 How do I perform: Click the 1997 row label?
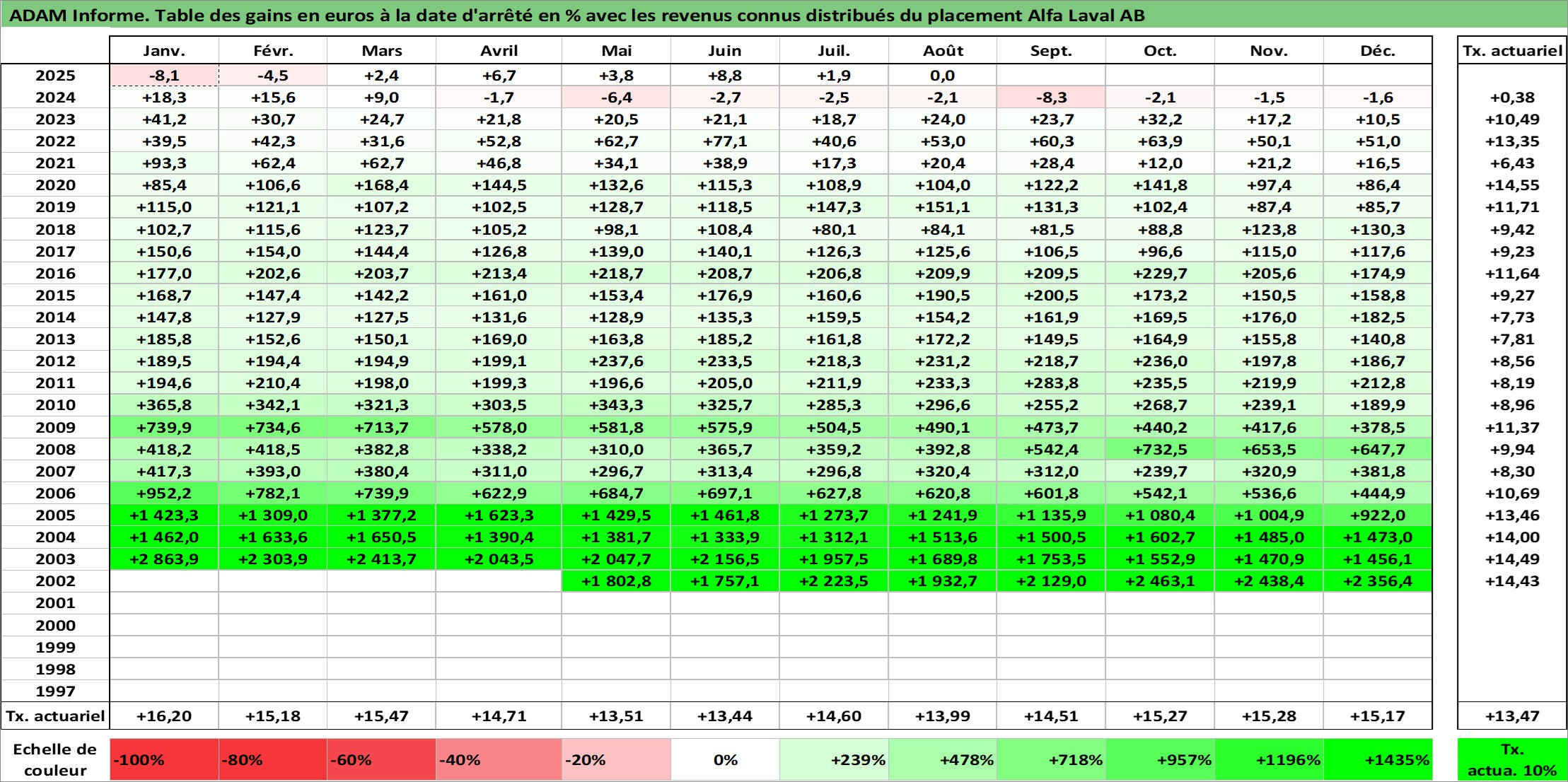[55, 691]
